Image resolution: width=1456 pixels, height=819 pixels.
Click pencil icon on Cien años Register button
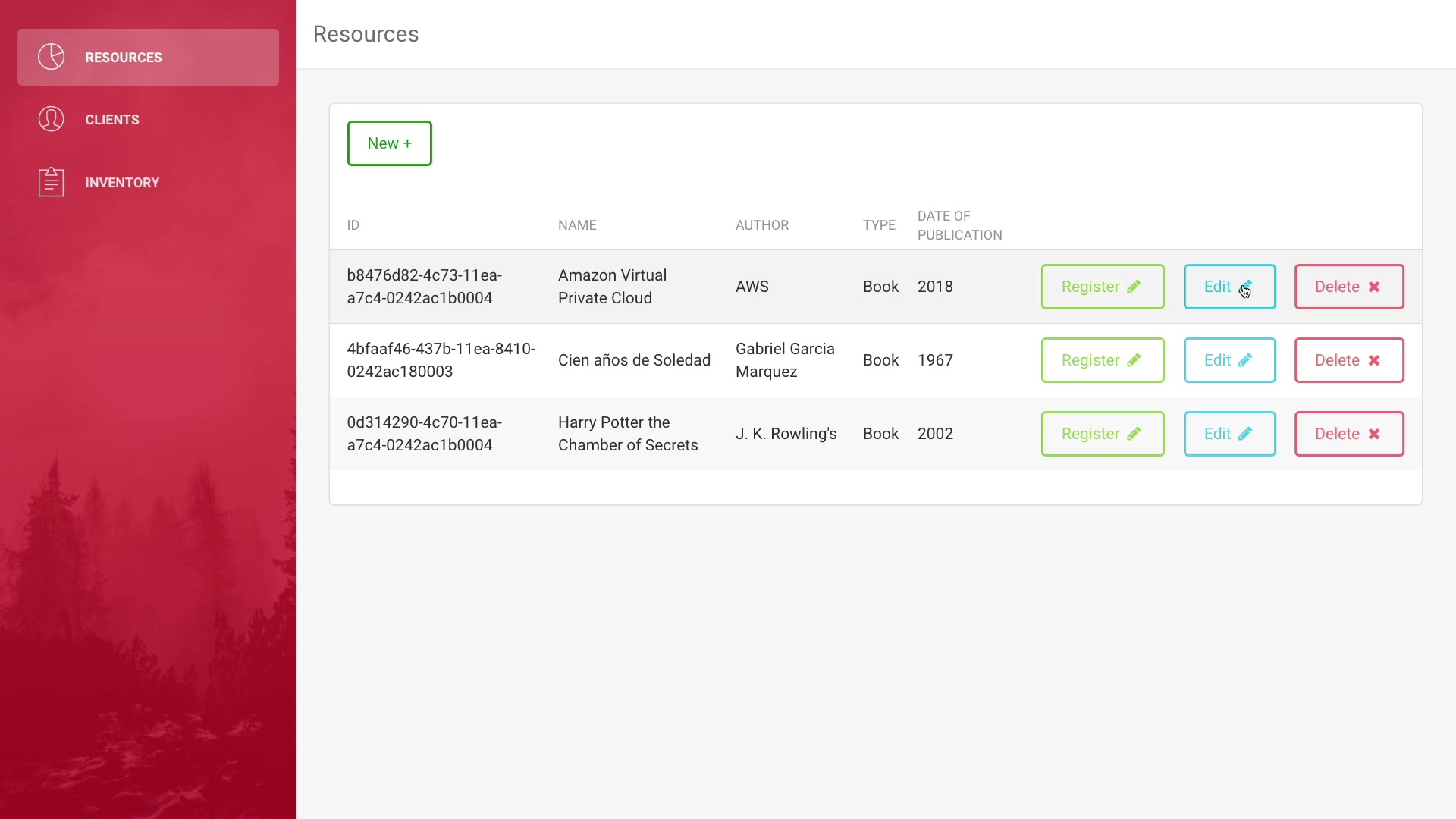[x=1134, y=360]
